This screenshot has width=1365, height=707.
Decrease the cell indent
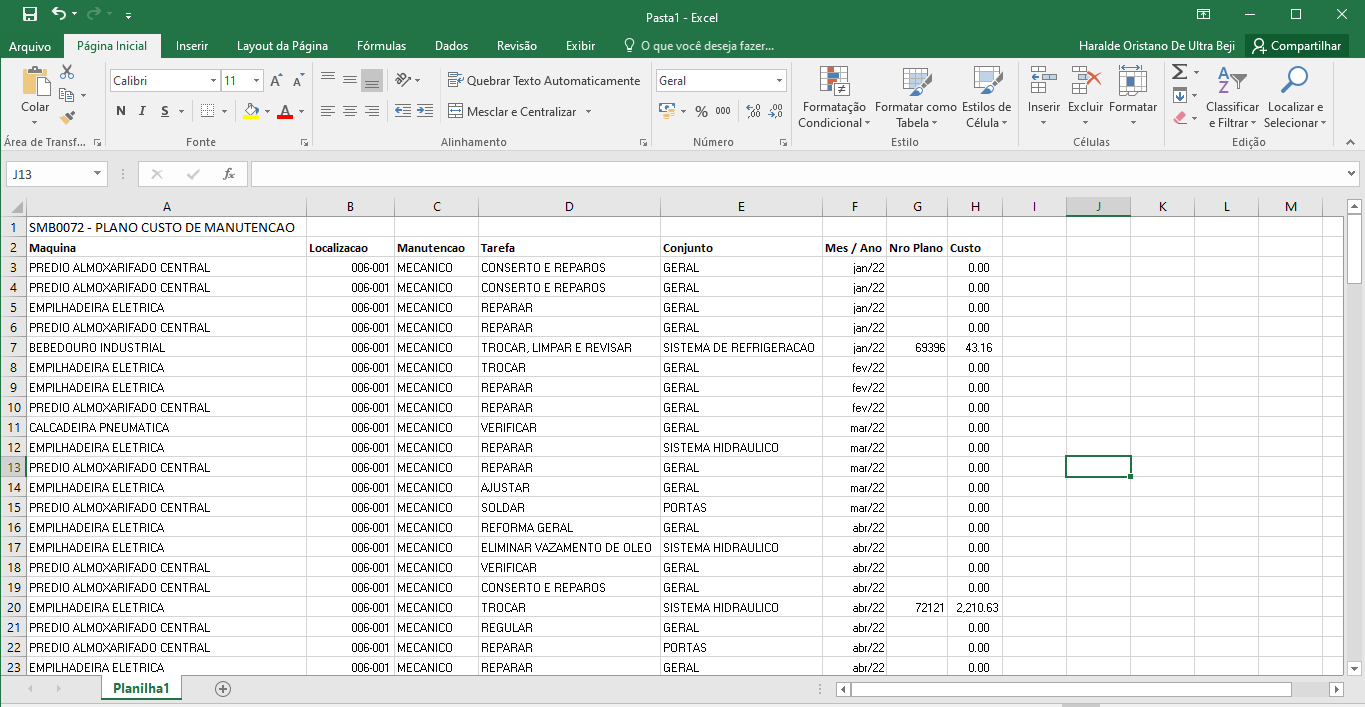pos(403,112)
